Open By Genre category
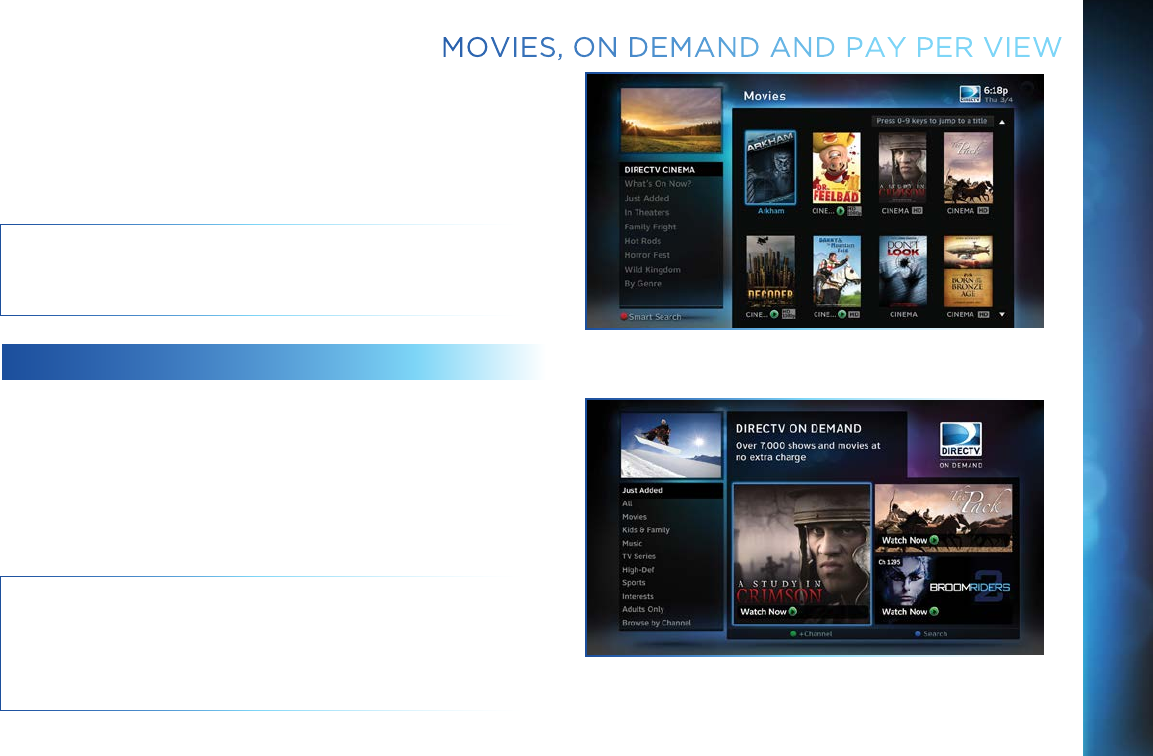This screenshot has height=756, width=1153. coord(643,284)
